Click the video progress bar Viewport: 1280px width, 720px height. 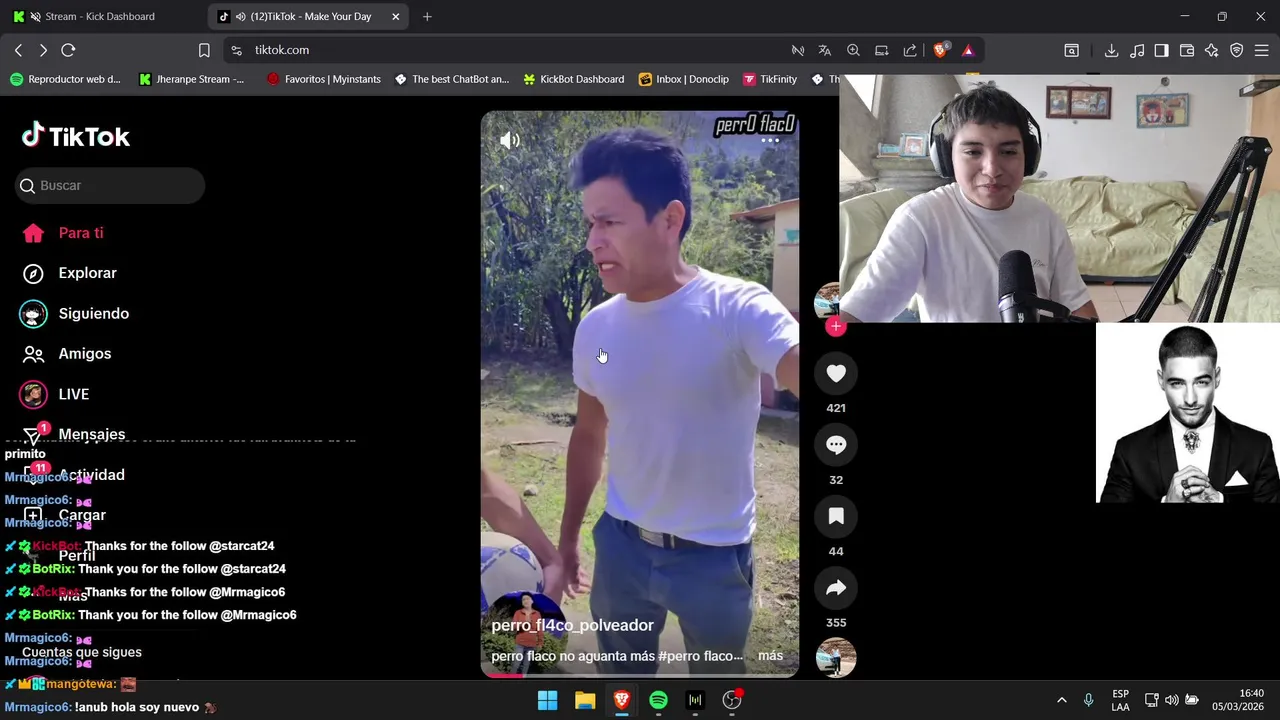coord(640,675)
